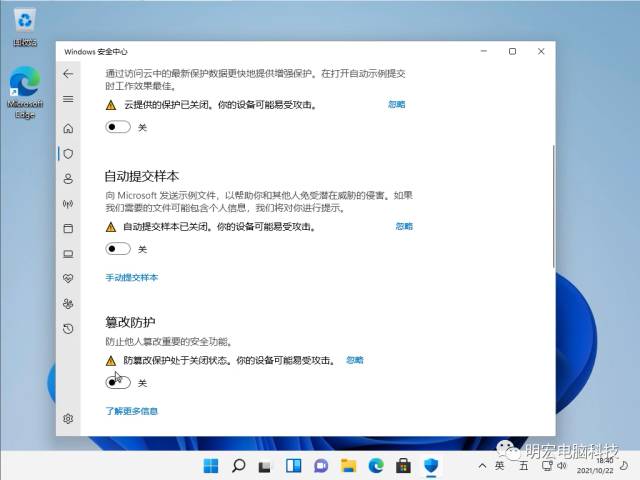Click the 了解更多信息 link
This screenshot has width=640, height=480.
pos(131,411)
